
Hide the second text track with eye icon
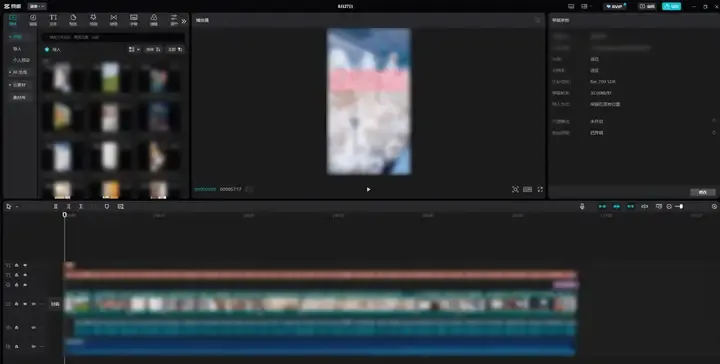click(x=25, y=275)
